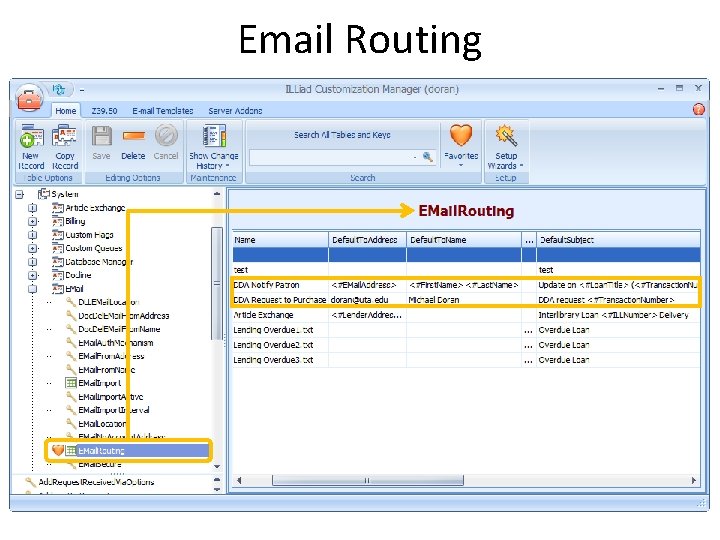Switch to the Z39.50 ribbon tab
The width and height of the screenshot is (720, 540).
click(x=104, y=111)
